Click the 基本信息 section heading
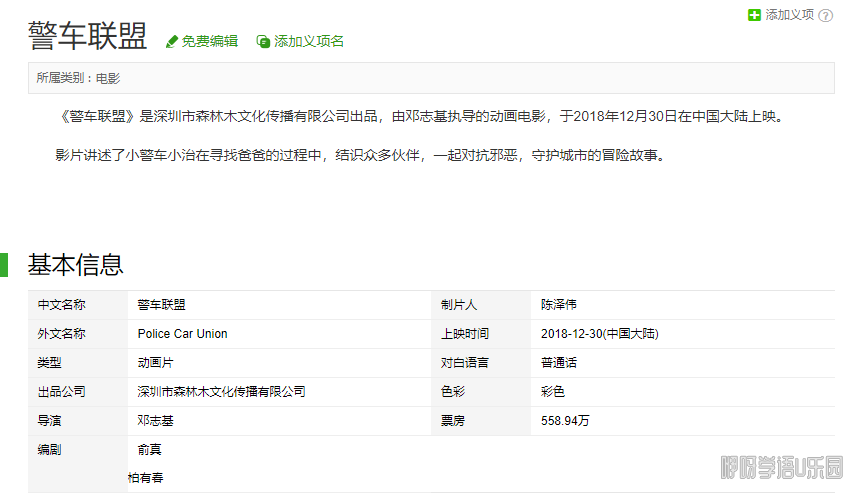Image resolution: width=851 pixels, height=493 pixels. pyautogui.click(x=76, y=265)
